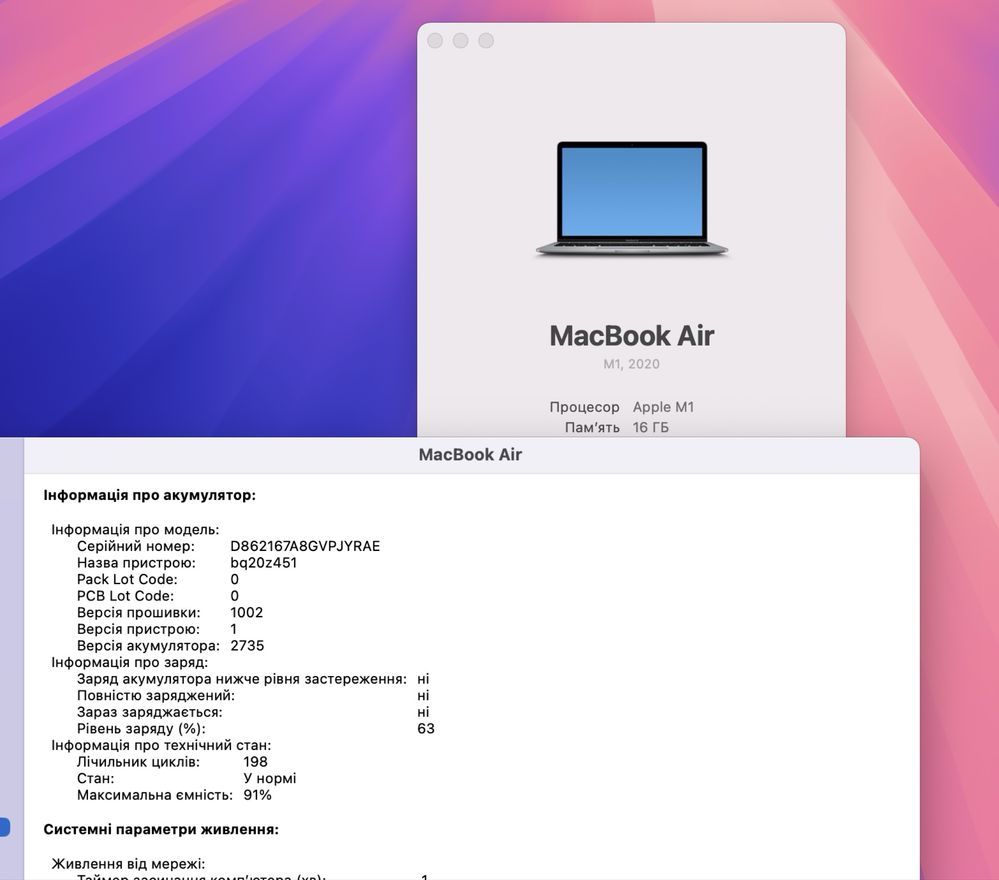Select the 'M1, 2020' model subtitle
This screenshot has height=880, width=999.
[631, 364]
